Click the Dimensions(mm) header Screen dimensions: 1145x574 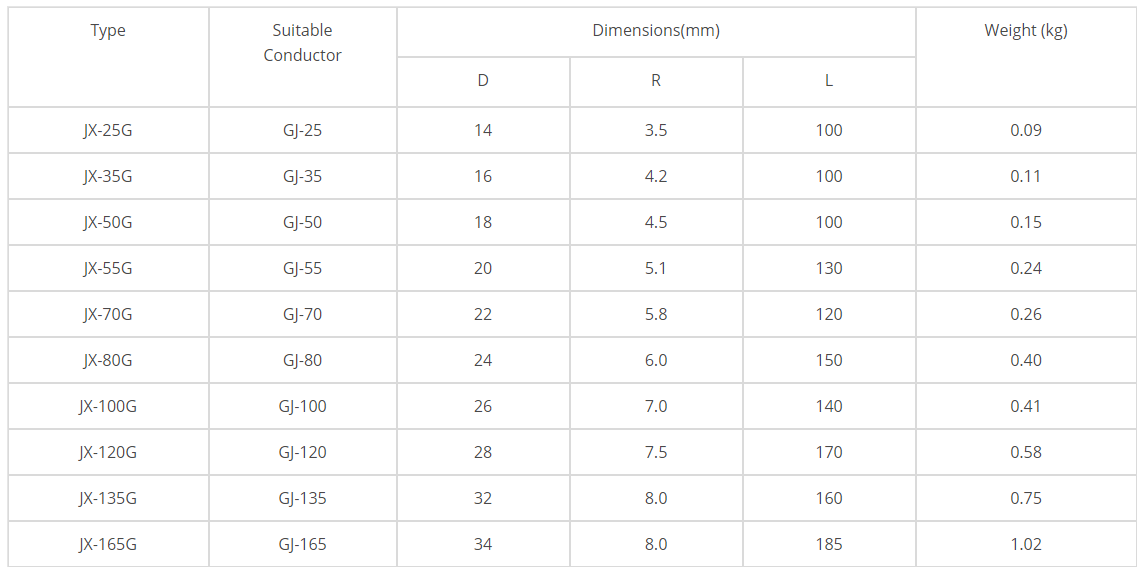pyautogui.click(x=656, y=31)
